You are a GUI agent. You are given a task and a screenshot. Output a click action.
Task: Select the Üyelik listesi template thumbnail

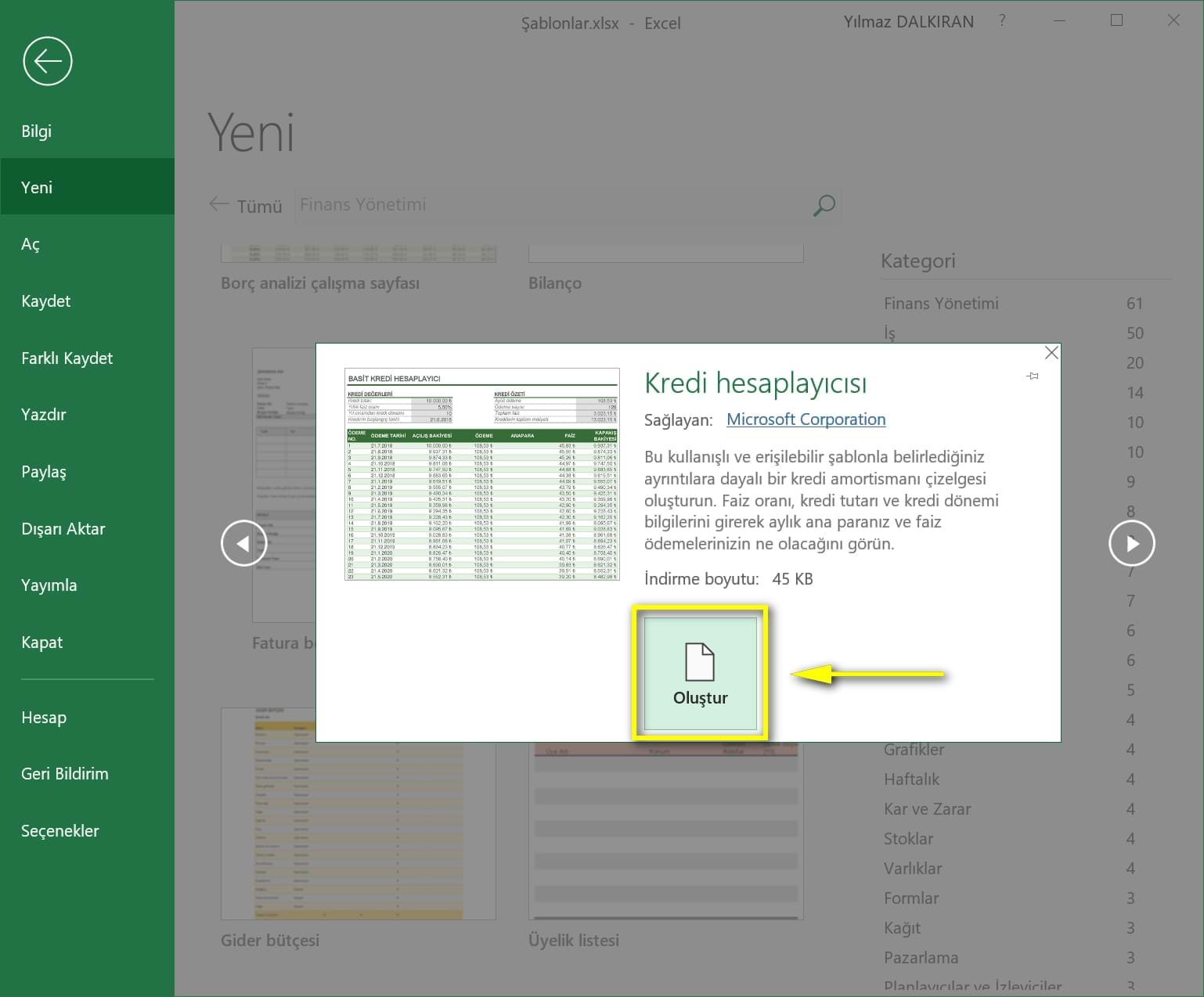click(666, 830)
